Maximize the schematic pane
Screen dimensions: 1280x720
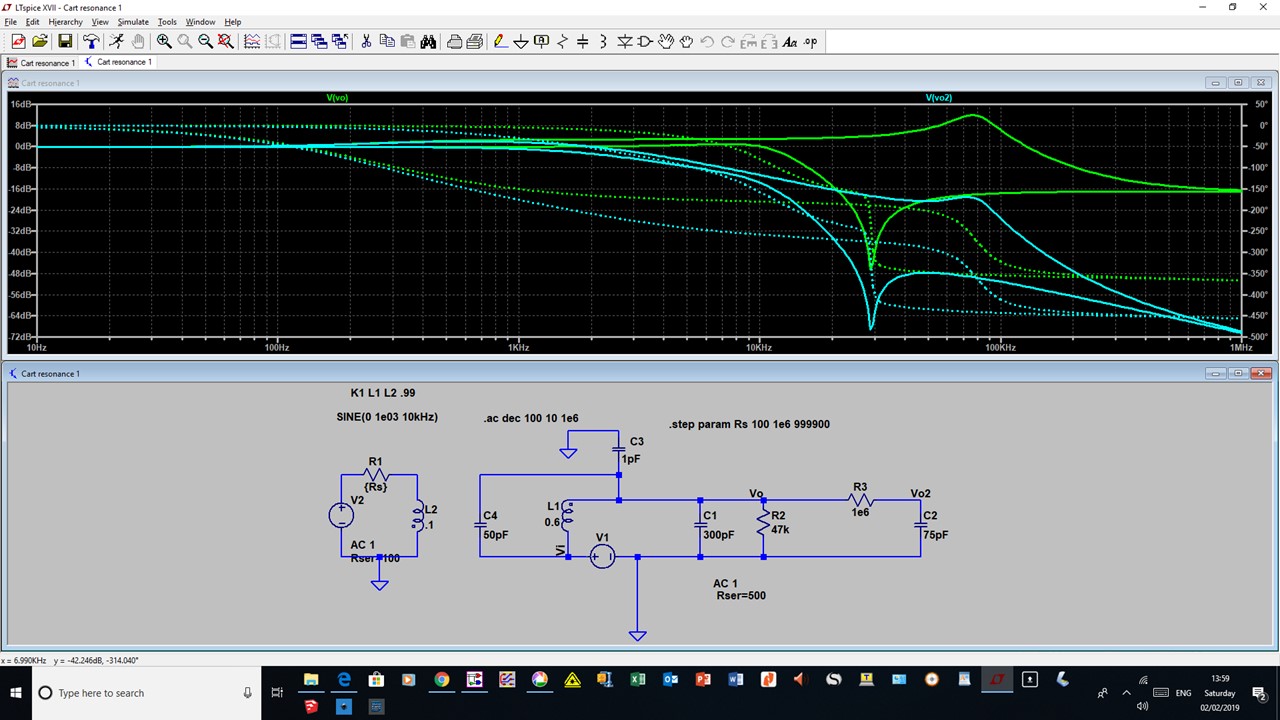point(1238,373)
